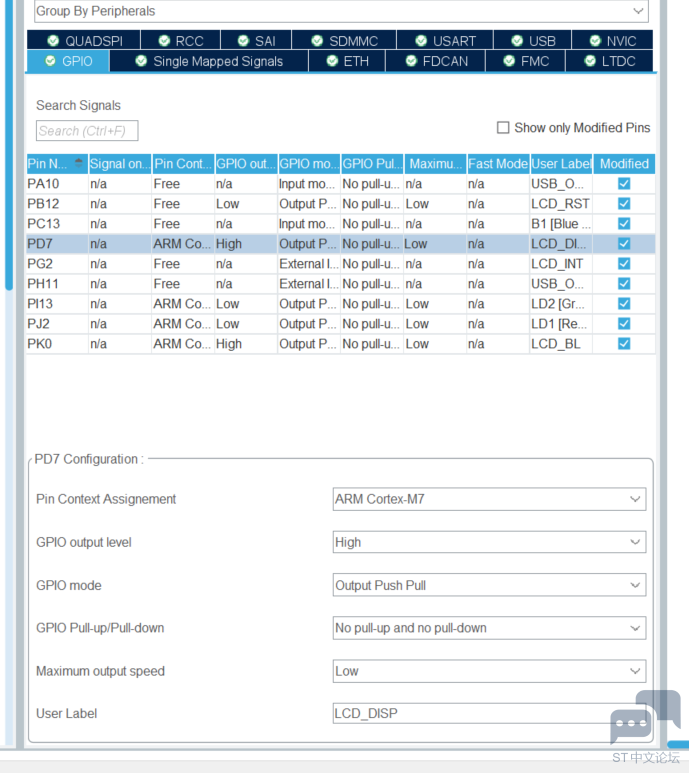Sort by the GPIO output level column header
Screen dimensions: 689x773
pos(246,164)
